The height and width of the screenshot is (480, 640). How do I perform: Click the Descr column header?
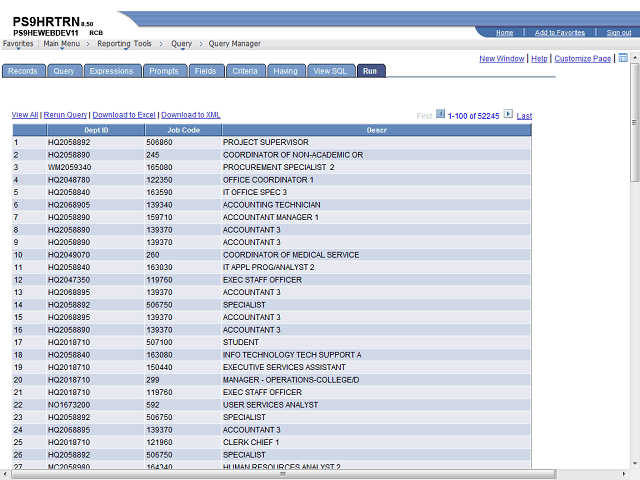click(x=376, y=130)
